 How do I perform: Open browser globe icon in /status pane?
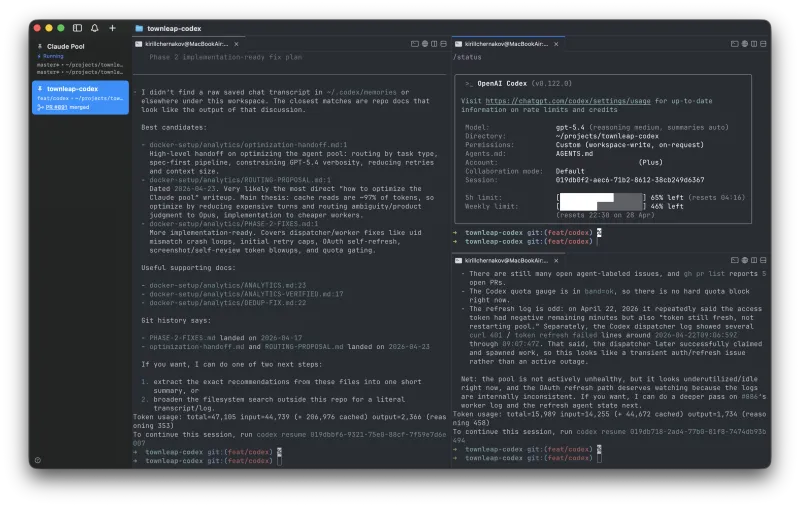click(x=744, y=44)
